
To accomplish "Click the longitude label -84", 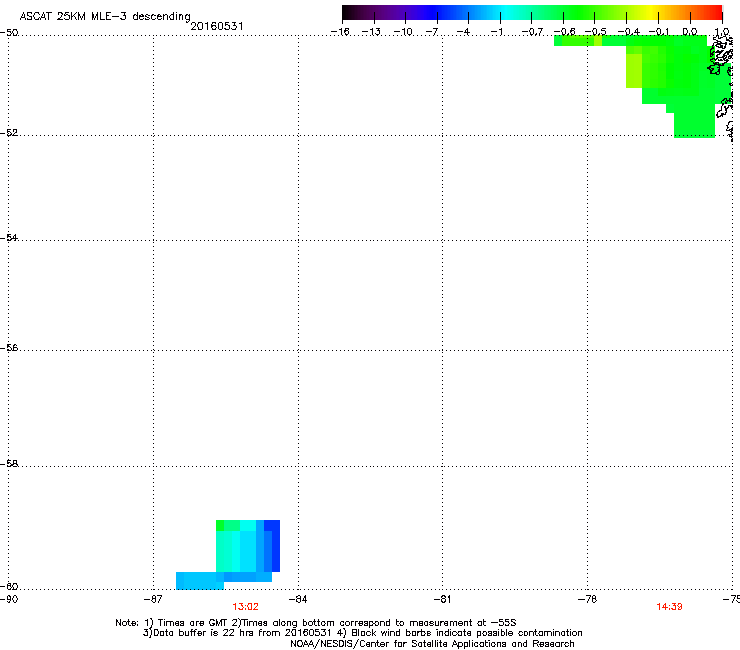I will click(x=298, y=599).
